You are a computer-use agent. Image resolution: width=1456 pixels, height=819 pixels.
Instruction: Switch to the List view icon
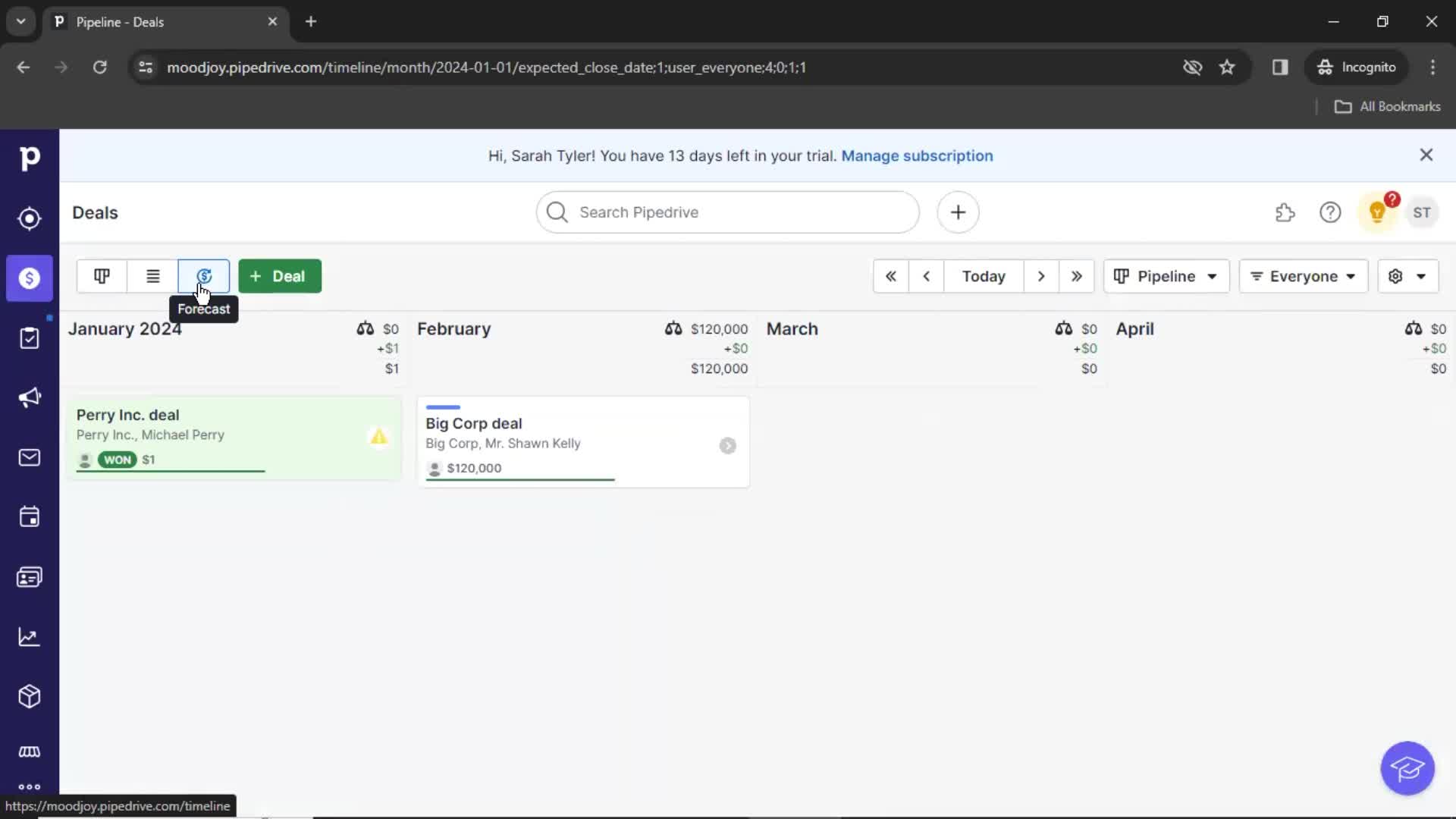(x=152, y=276)
